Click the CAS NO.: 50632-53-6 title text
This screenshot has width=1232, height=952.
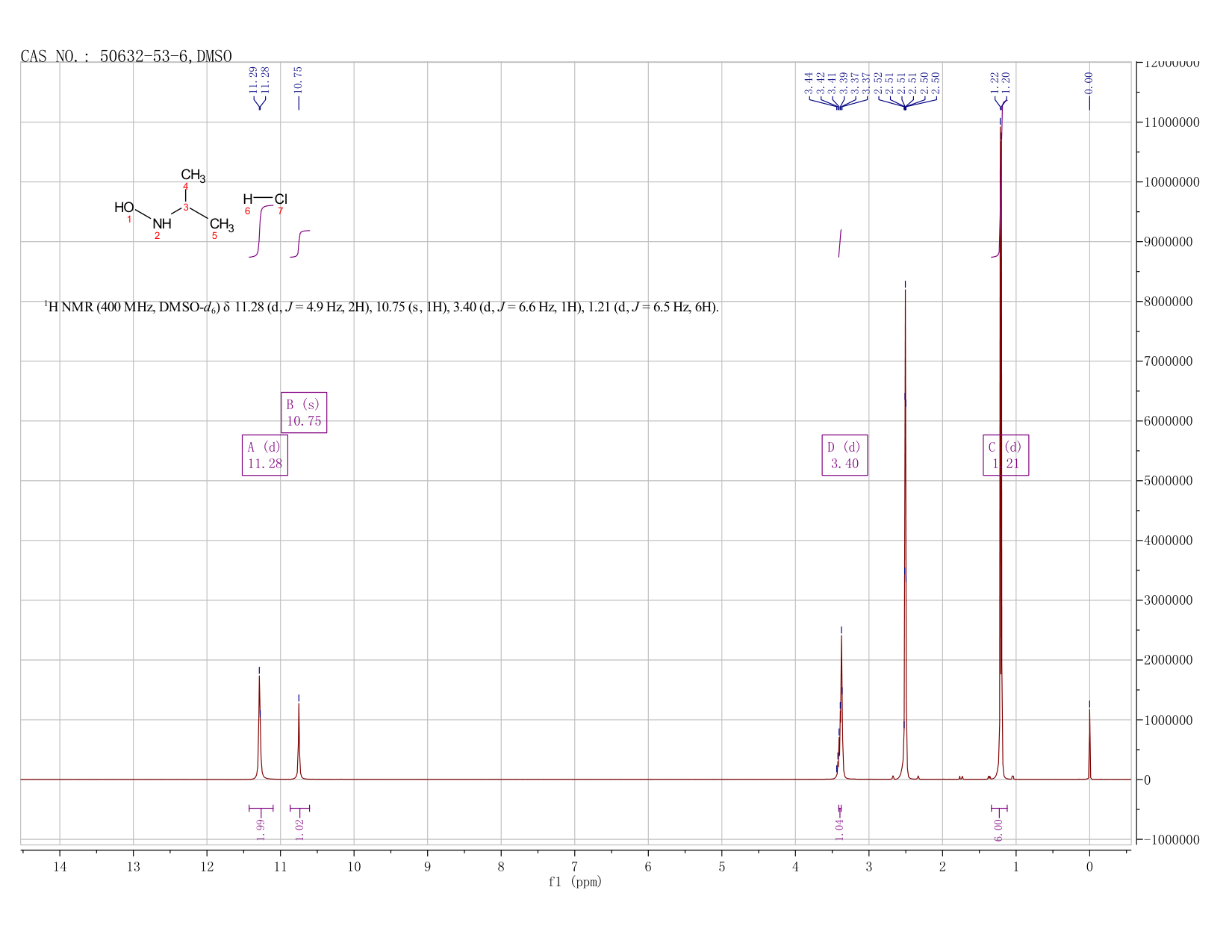(x=127, y=54)
